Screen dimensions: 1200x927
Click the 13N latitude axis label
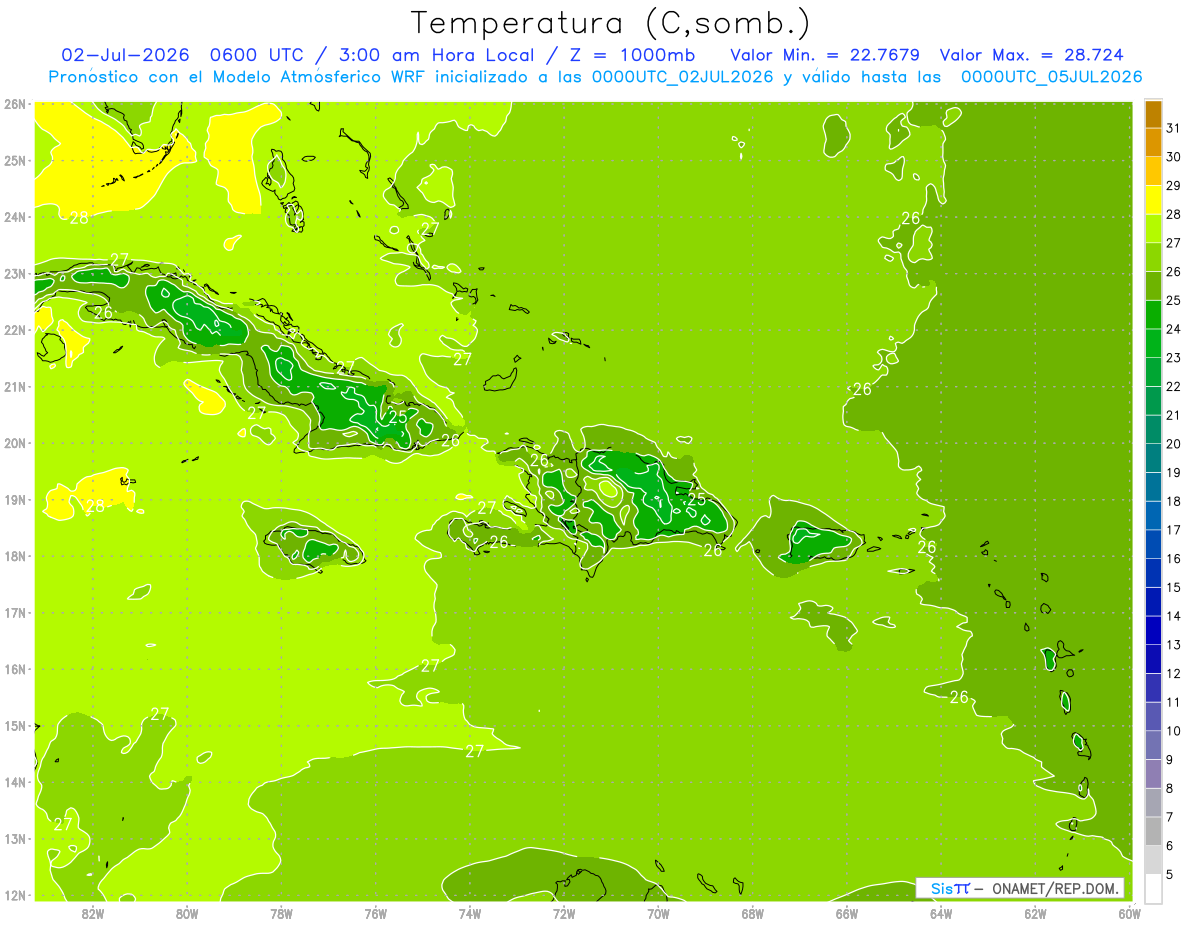(15, 839)
